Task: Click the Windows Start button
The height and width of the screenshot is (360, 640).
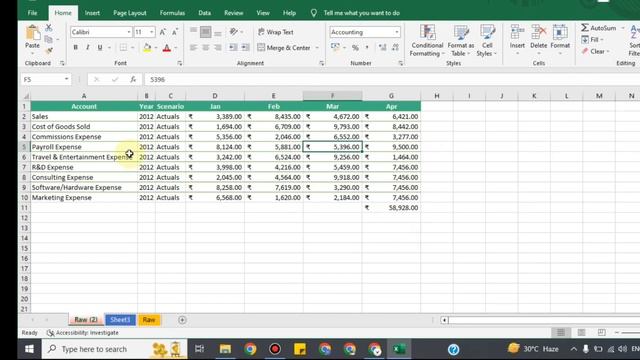Action: point(29,349)
